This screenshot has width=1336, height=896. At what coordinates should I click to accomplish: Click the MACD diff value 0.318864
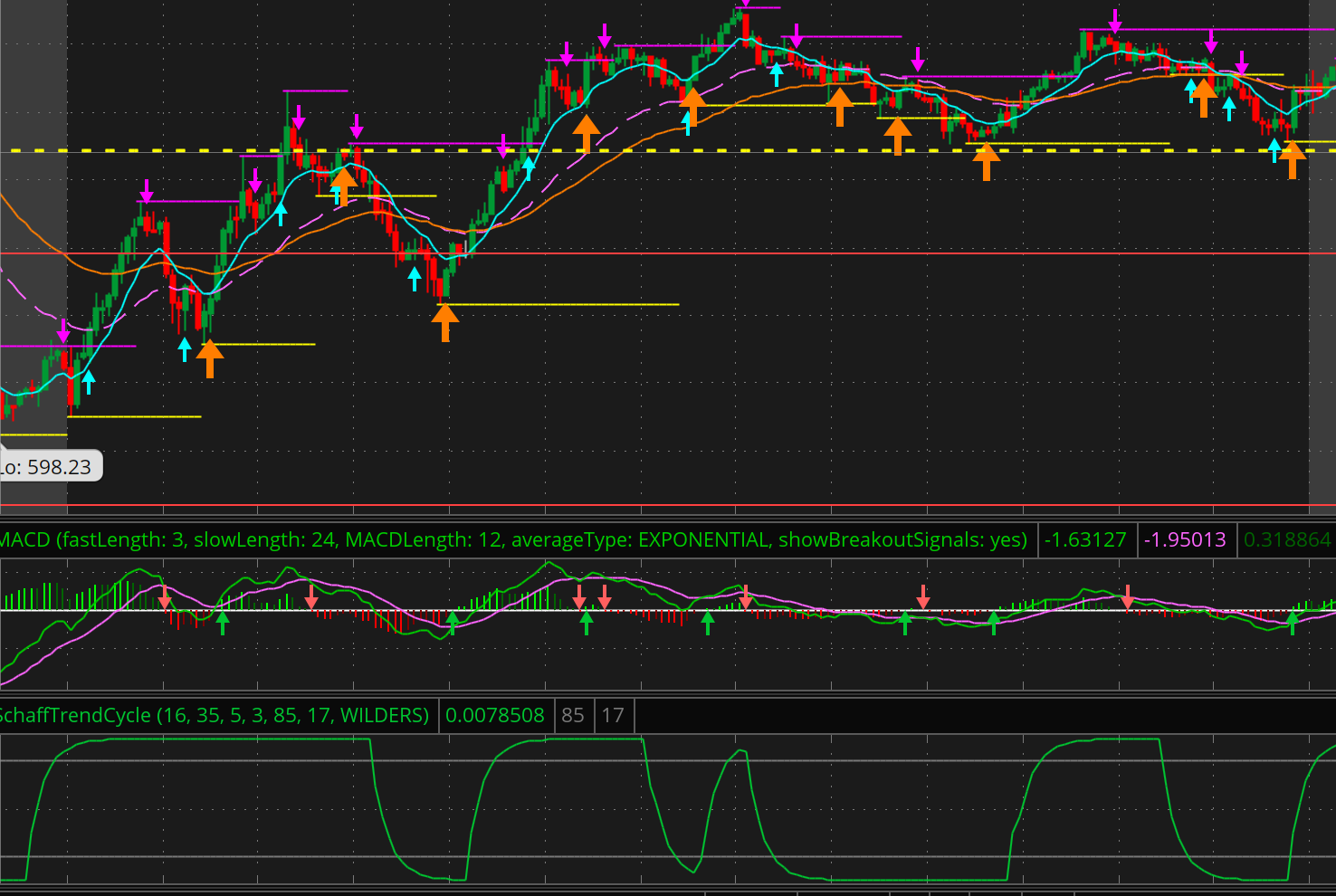tap(1287, 540)
